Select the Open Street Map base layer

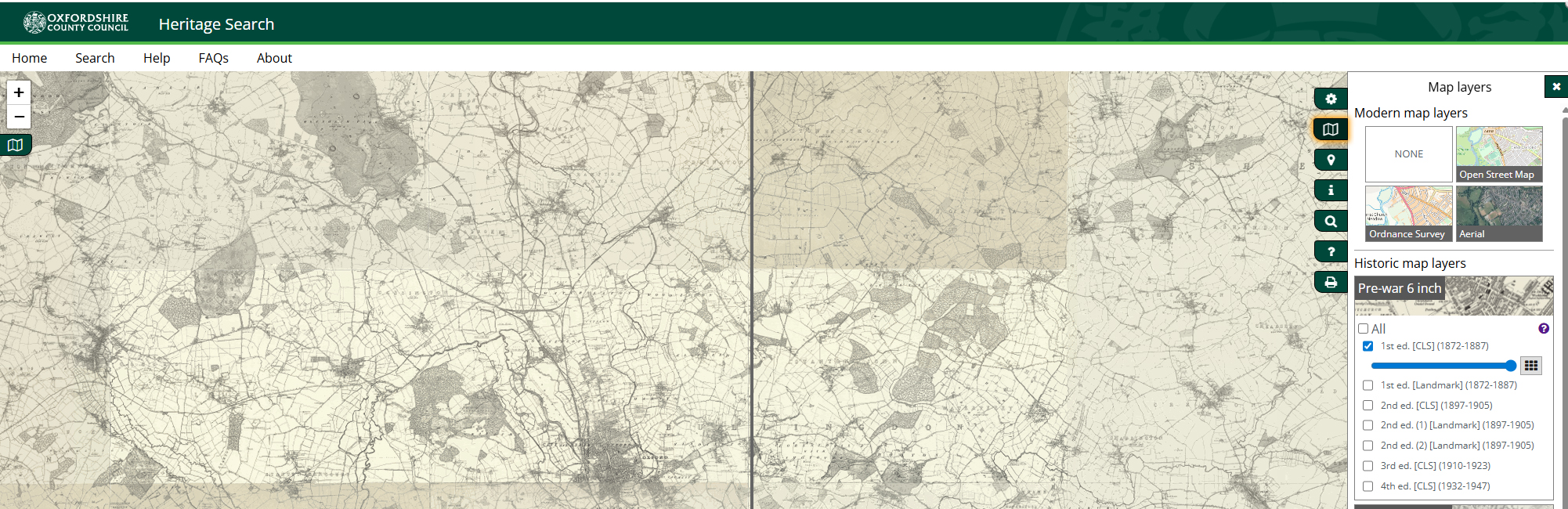[1499, 154]
